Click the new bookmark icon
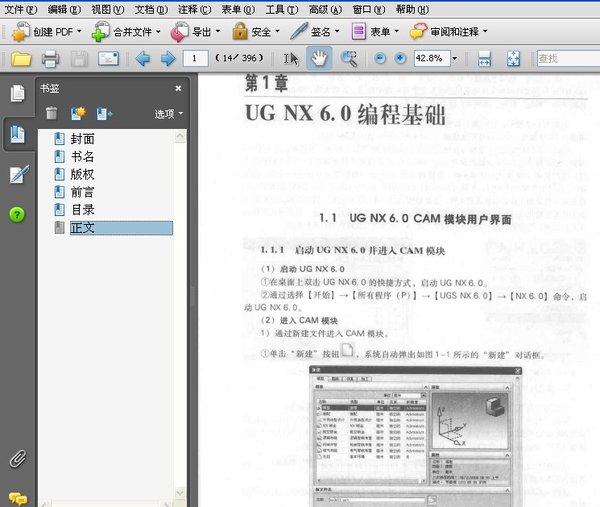600x507 pixels. (x=78, y=113)
